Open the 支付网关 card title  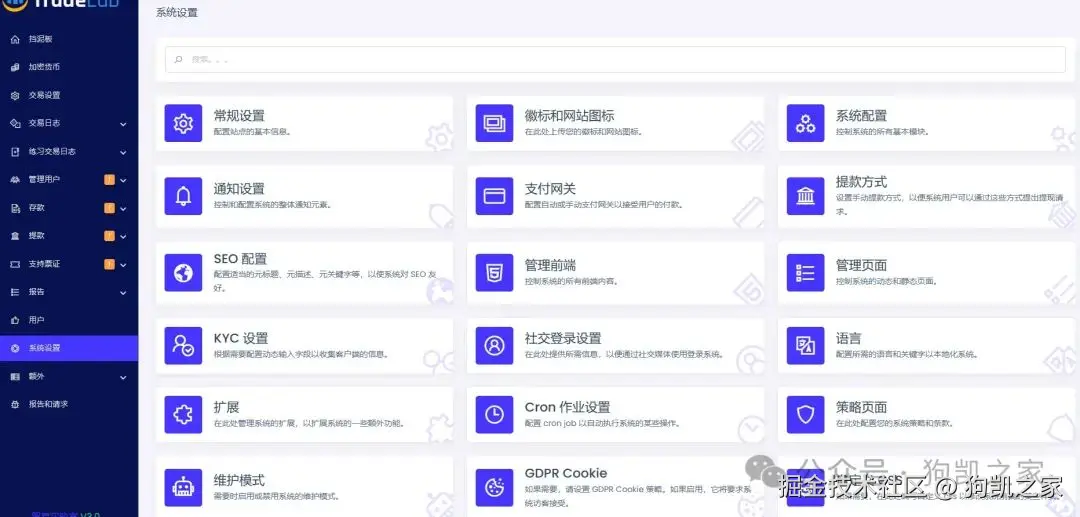pyautogui.click(x=550, y=189)
